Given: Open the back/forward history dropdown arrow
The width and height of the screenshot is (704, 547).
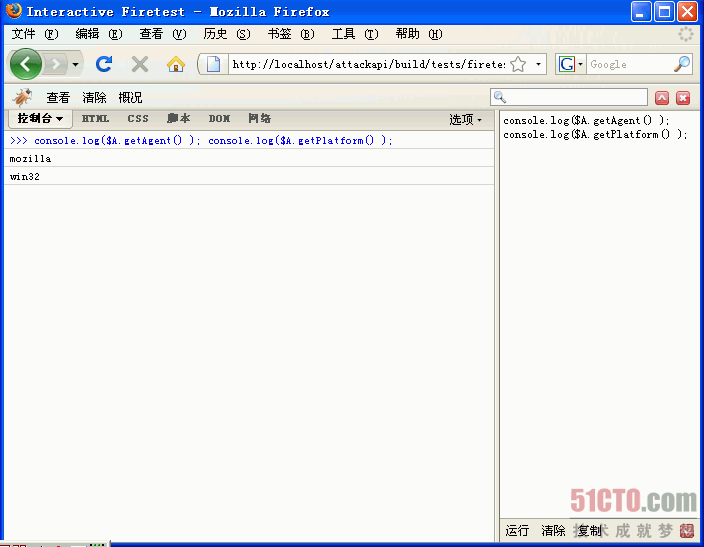Looking at the screenshot, I should tap(75, 65).
